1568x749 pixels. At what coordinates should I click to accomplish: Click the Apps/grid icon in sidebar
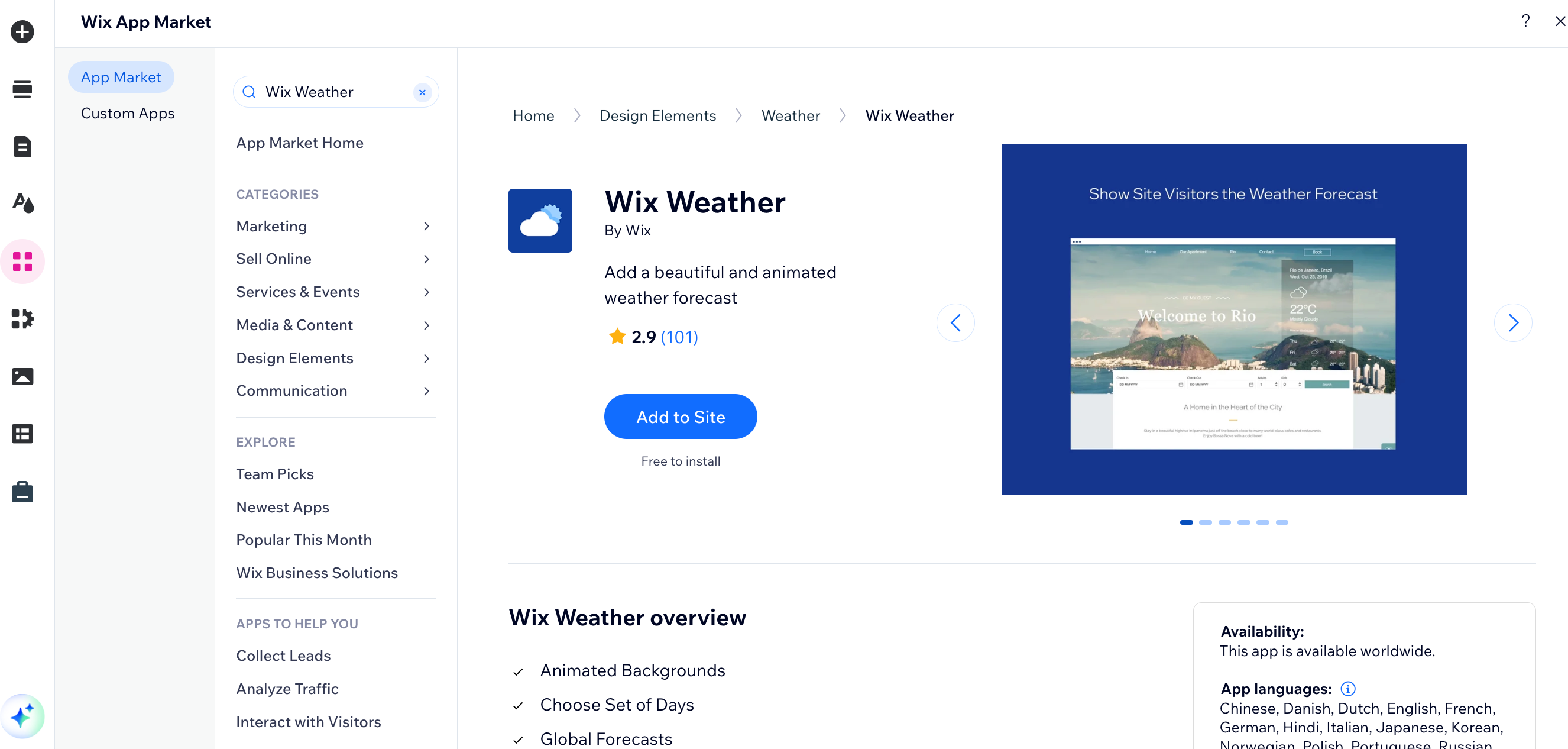[23, 262]
